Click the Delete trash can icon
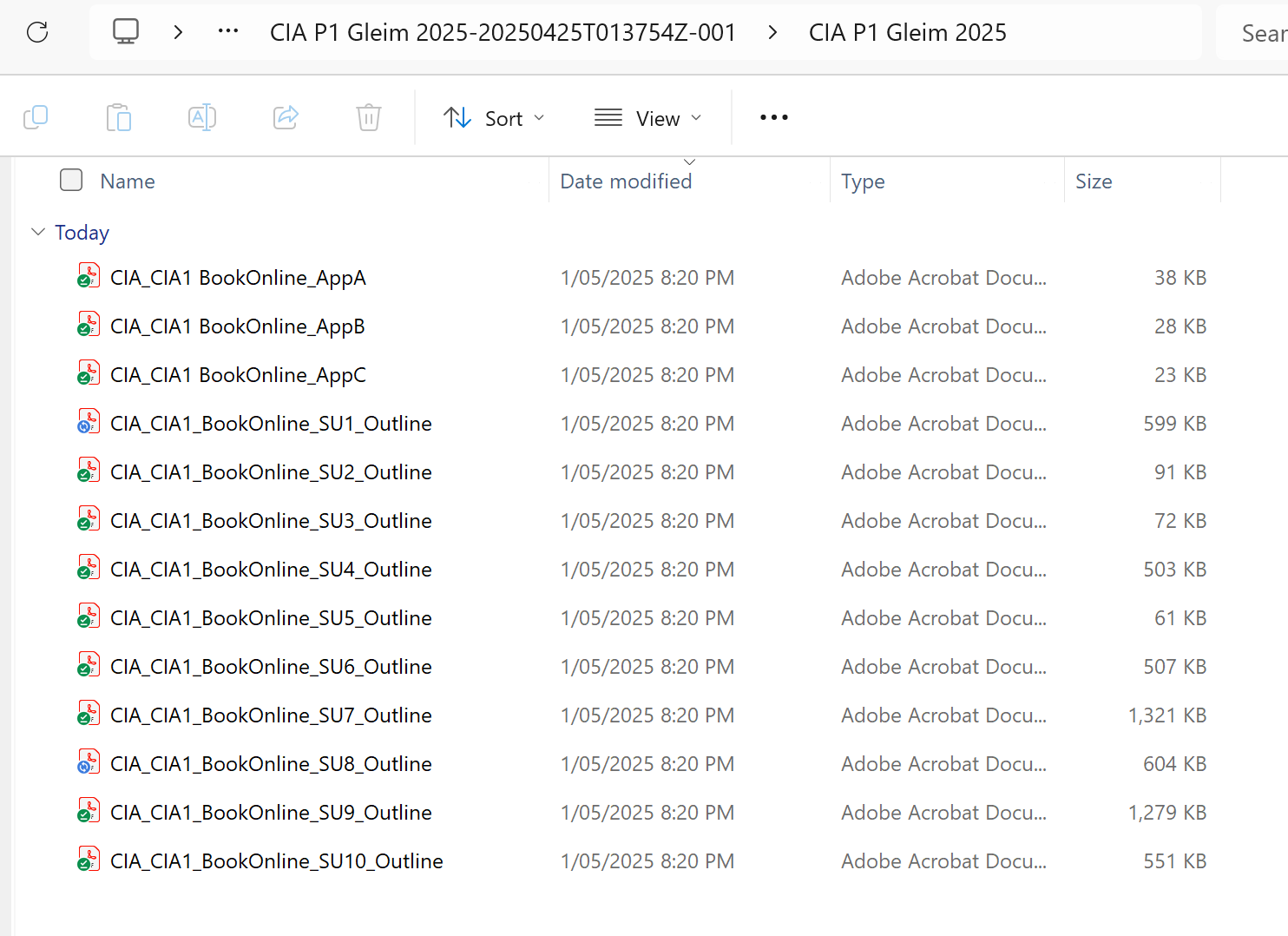The width and height of the screenshot is (1288, 936). click(369, 117)
